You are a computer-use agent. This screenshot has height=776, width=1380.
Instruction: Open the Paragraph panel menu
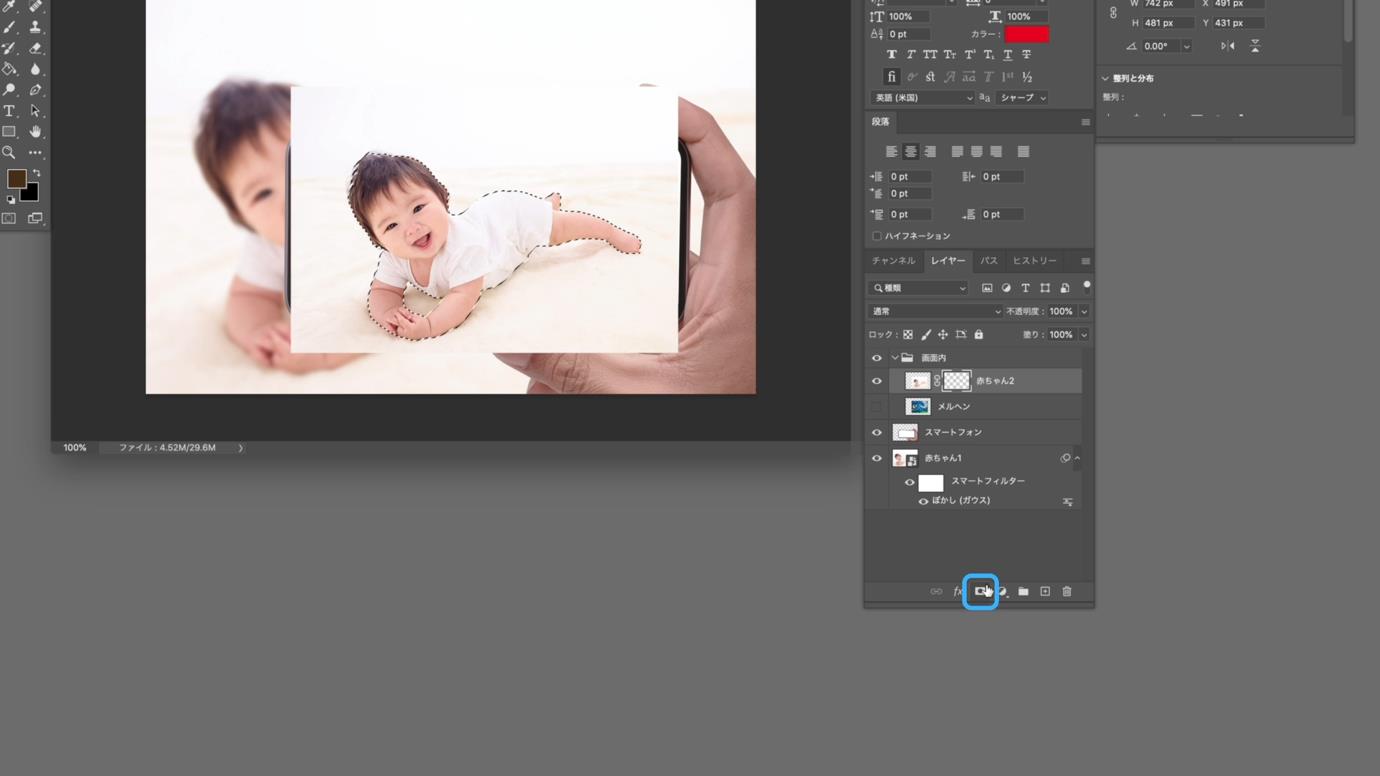1085,122
